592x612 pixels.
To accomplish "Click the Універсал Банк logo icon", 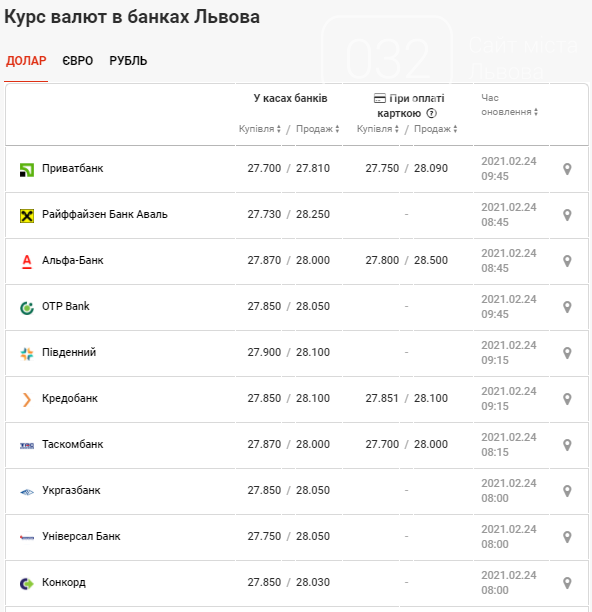I will coord(27,537).
